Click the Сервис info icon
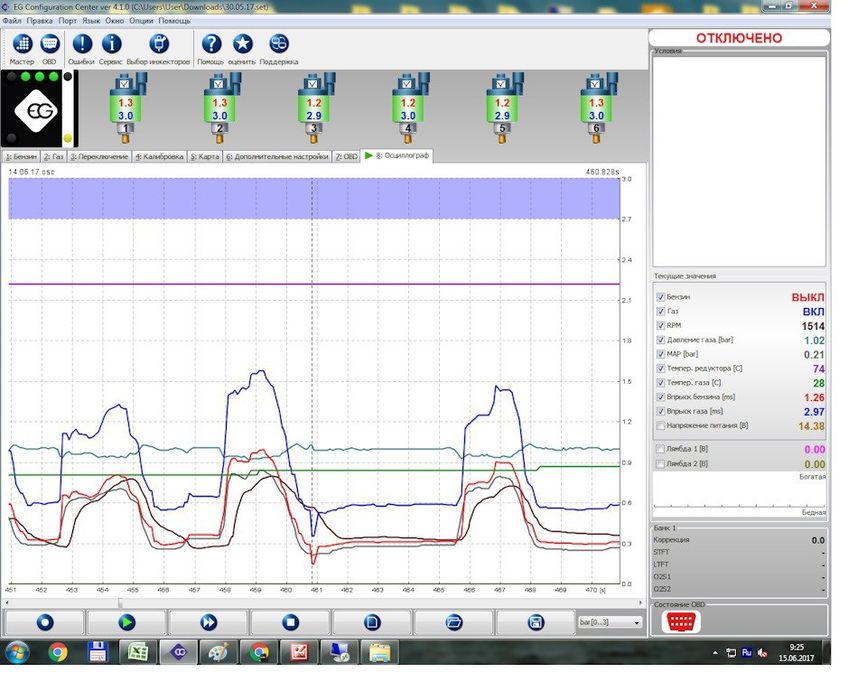The image size is (867, 700). coord(112,45)
